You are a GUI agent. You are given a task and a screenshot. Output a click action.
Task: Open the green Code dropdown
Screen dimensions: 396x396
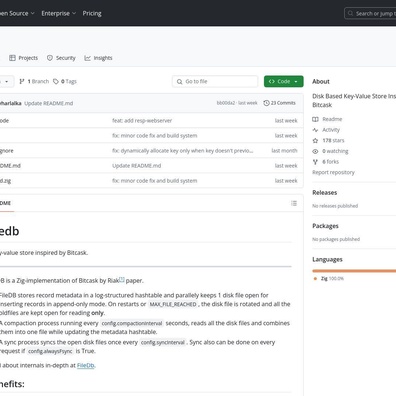[284, 81]
